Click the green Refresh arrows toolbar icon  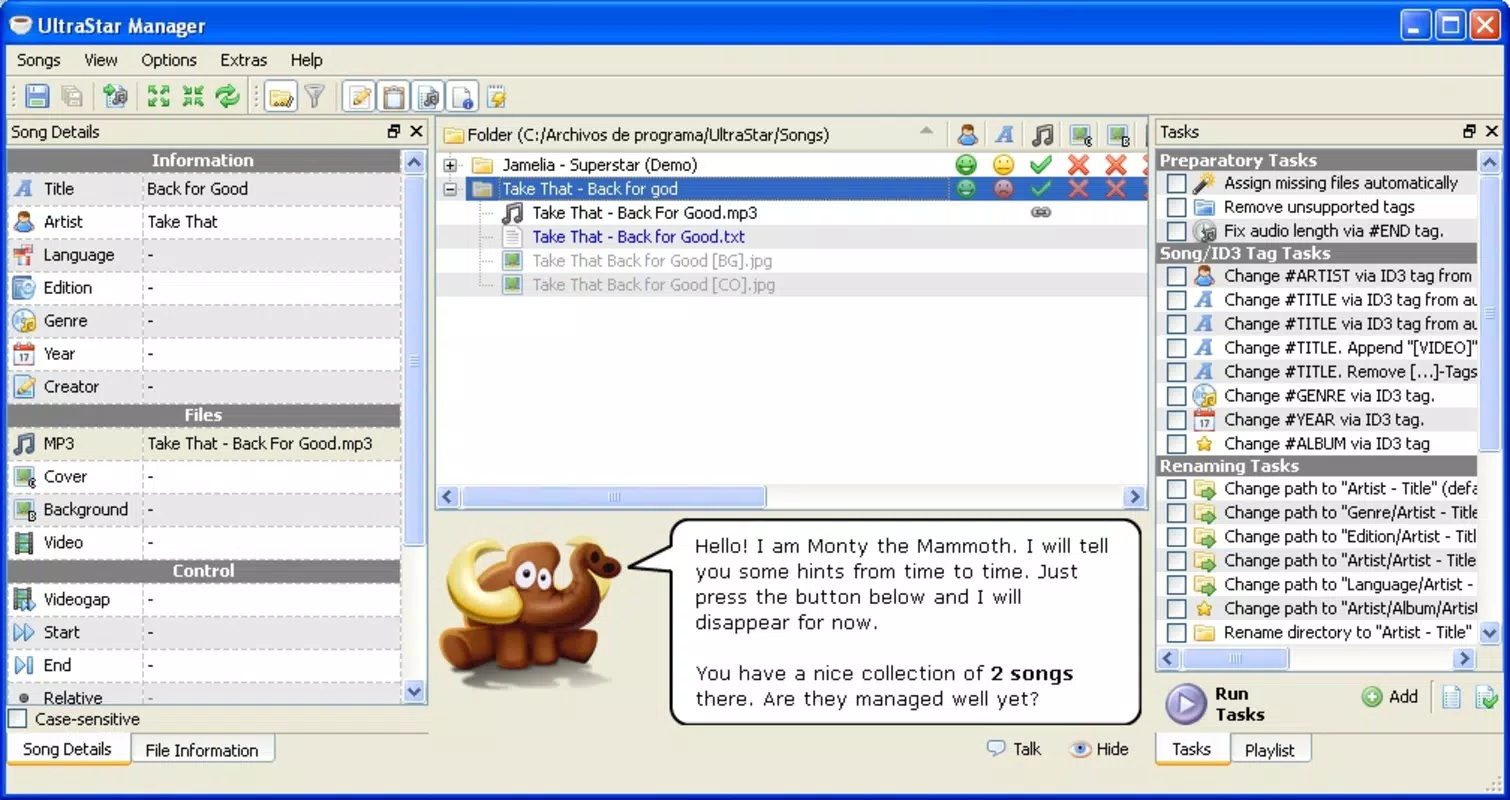[x=228, y=96]
